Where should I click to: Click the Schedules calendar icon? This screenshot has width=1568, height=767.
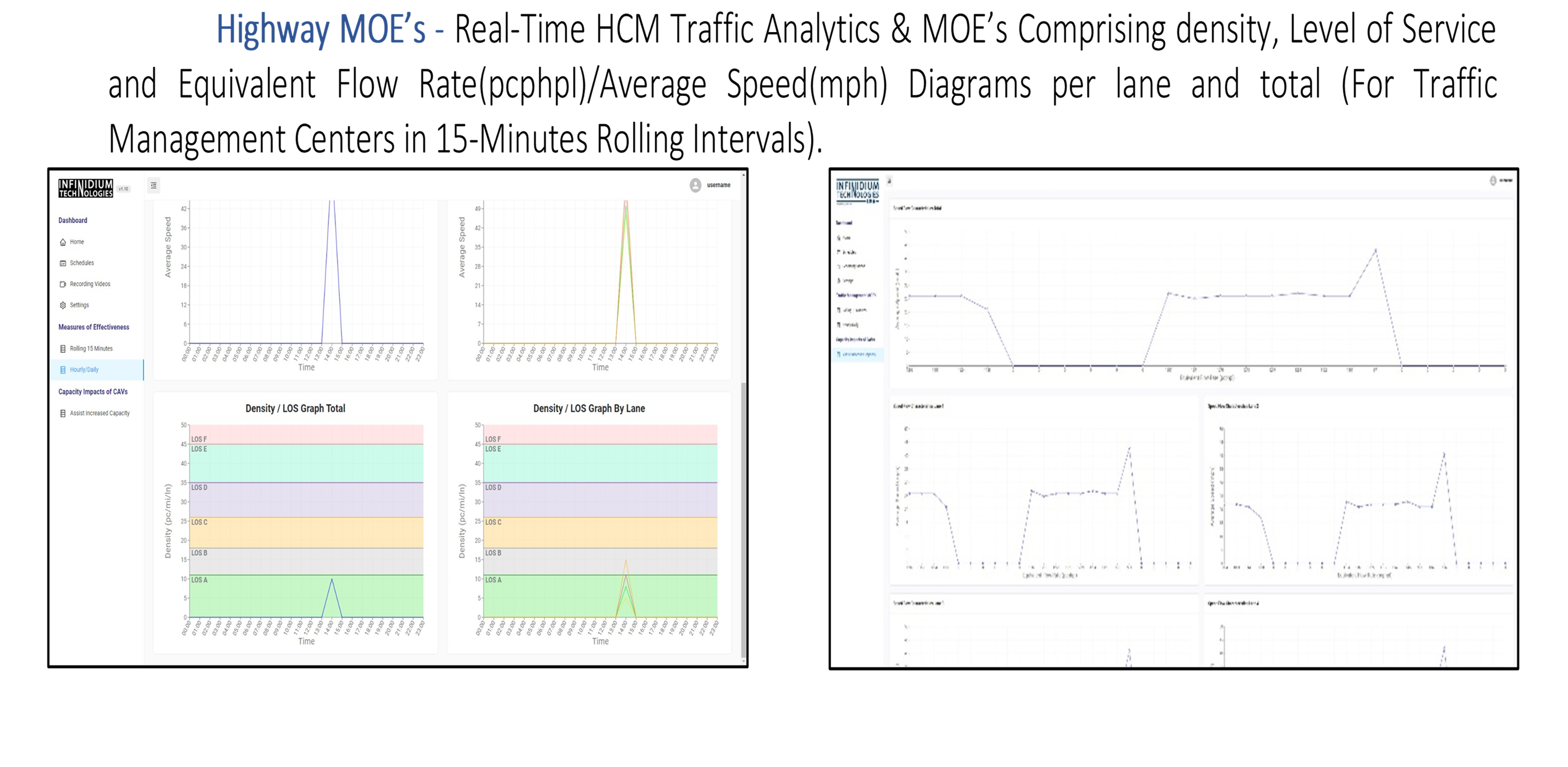pyautogui.click(x=63, y=263)
